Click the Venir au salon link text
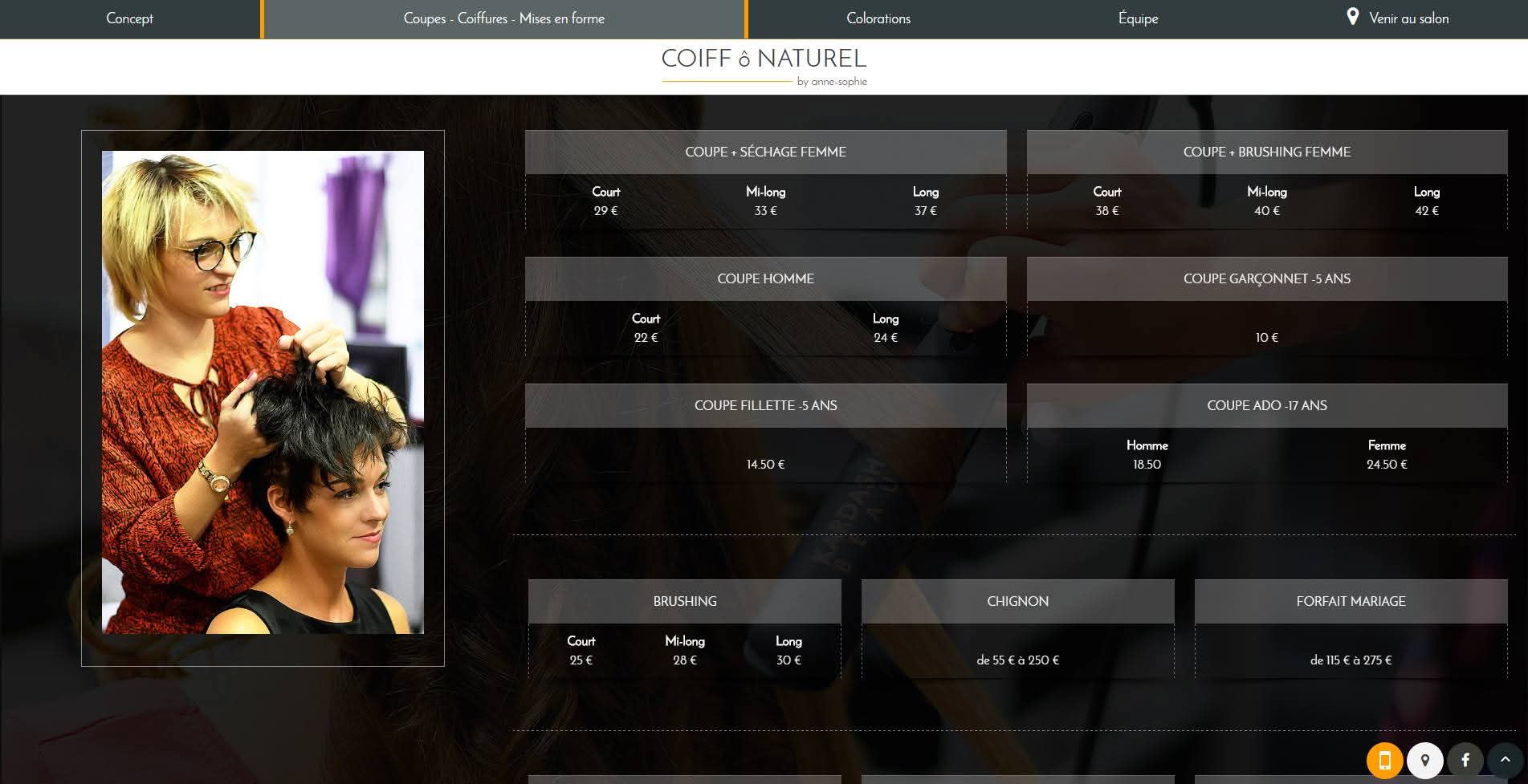The width and height of the screenshot is (1528, 784). pos(1408,18)
